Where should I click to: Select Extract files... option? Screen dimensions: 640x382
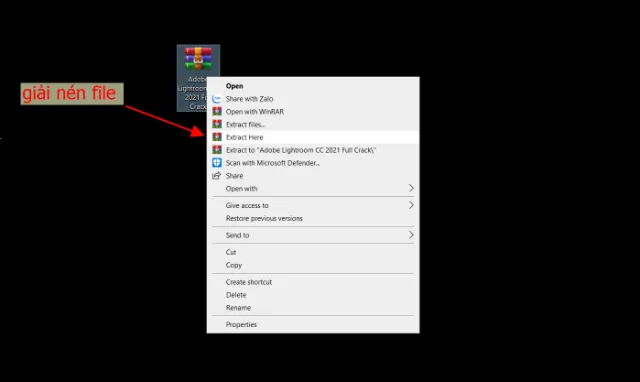(x=313, y=124)
